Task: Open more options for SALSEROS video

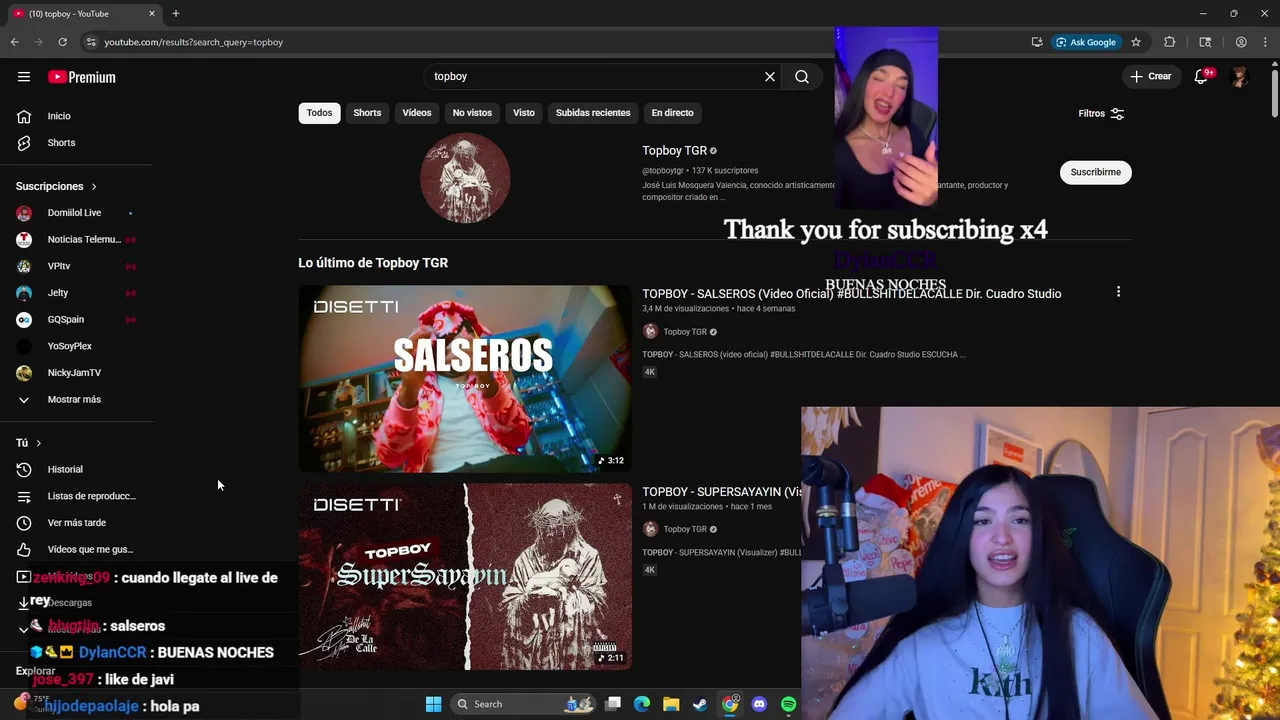Action: pos(1118,292)
